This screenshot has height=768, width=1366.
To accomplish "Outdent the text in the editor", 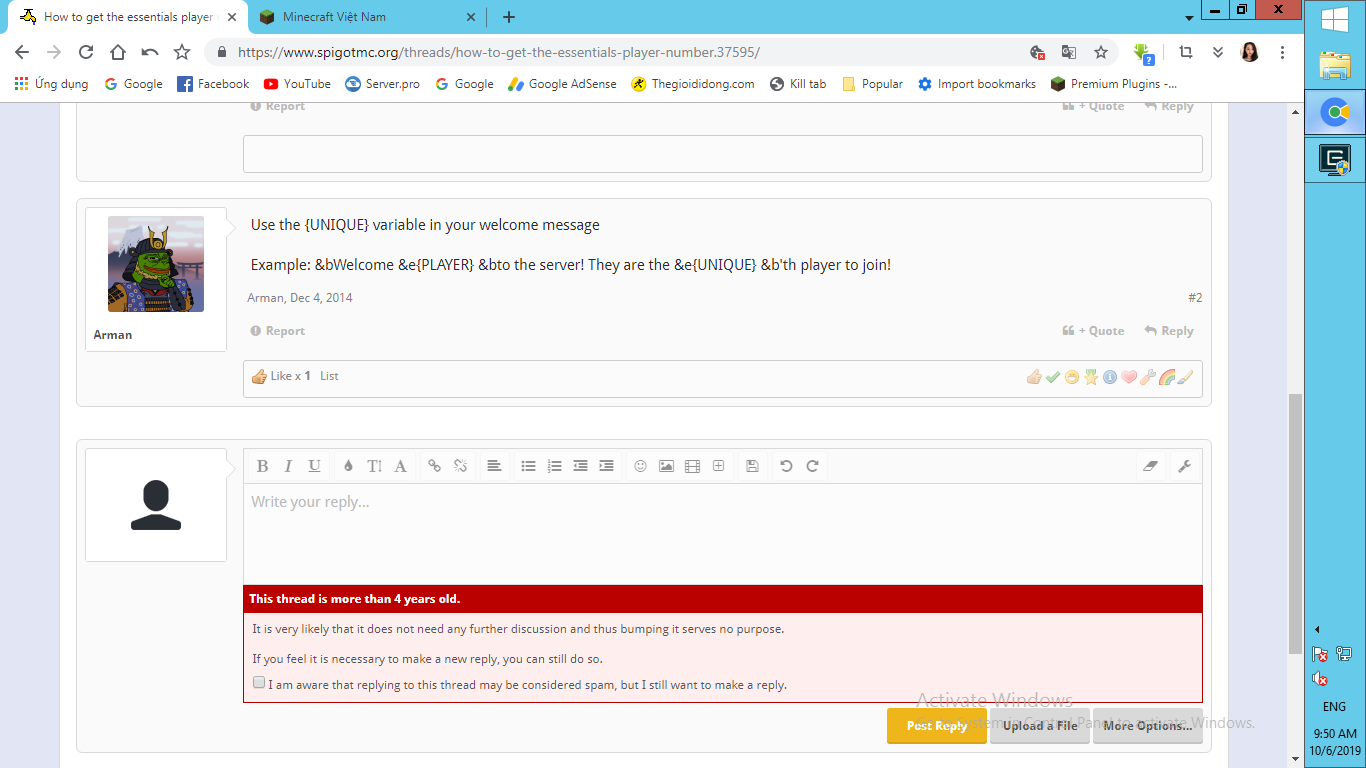I will pyautogui.click(x=580, y=466).
